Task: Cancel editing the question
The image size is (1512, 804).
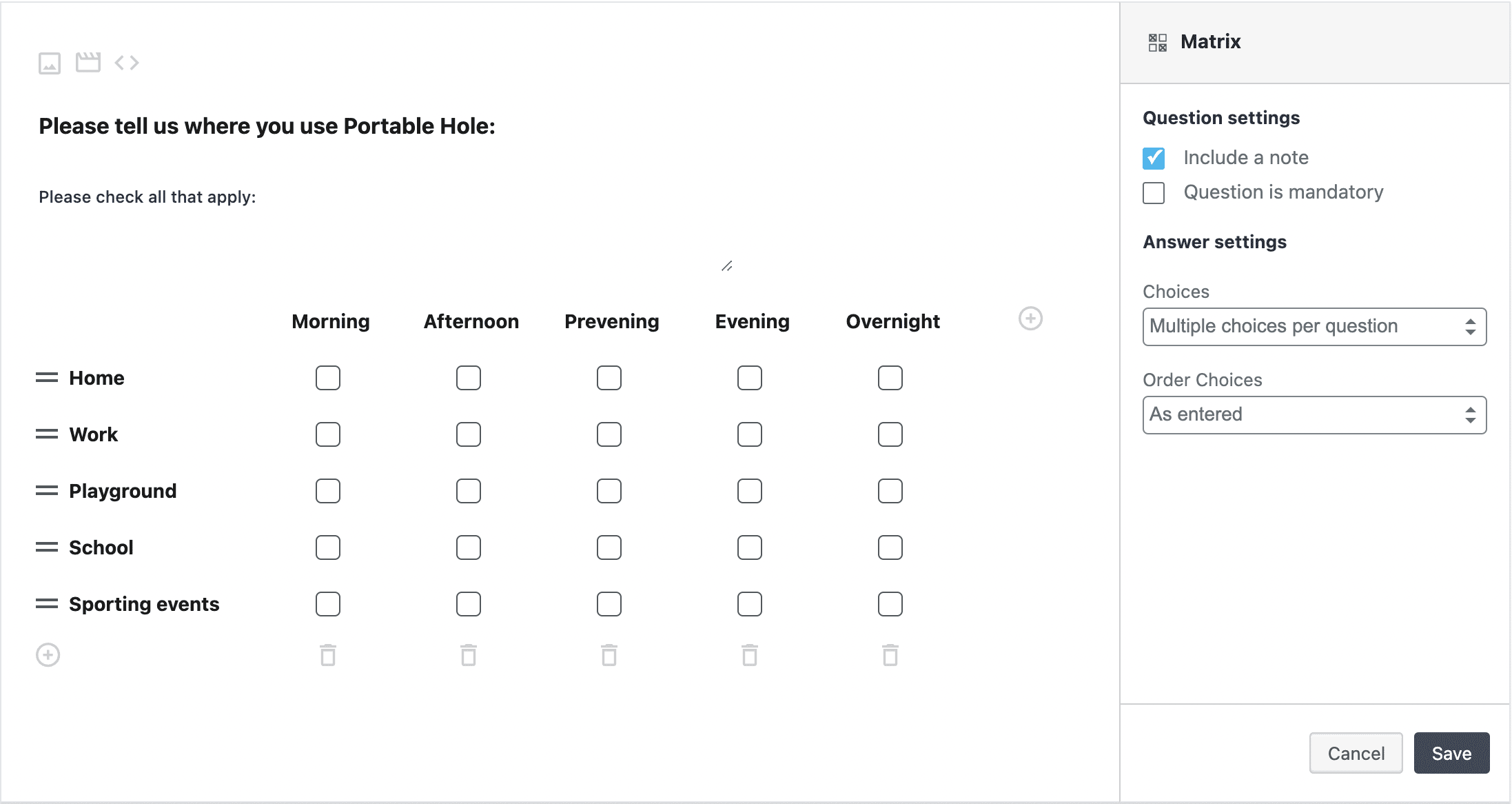Action: pos(1355,753)
